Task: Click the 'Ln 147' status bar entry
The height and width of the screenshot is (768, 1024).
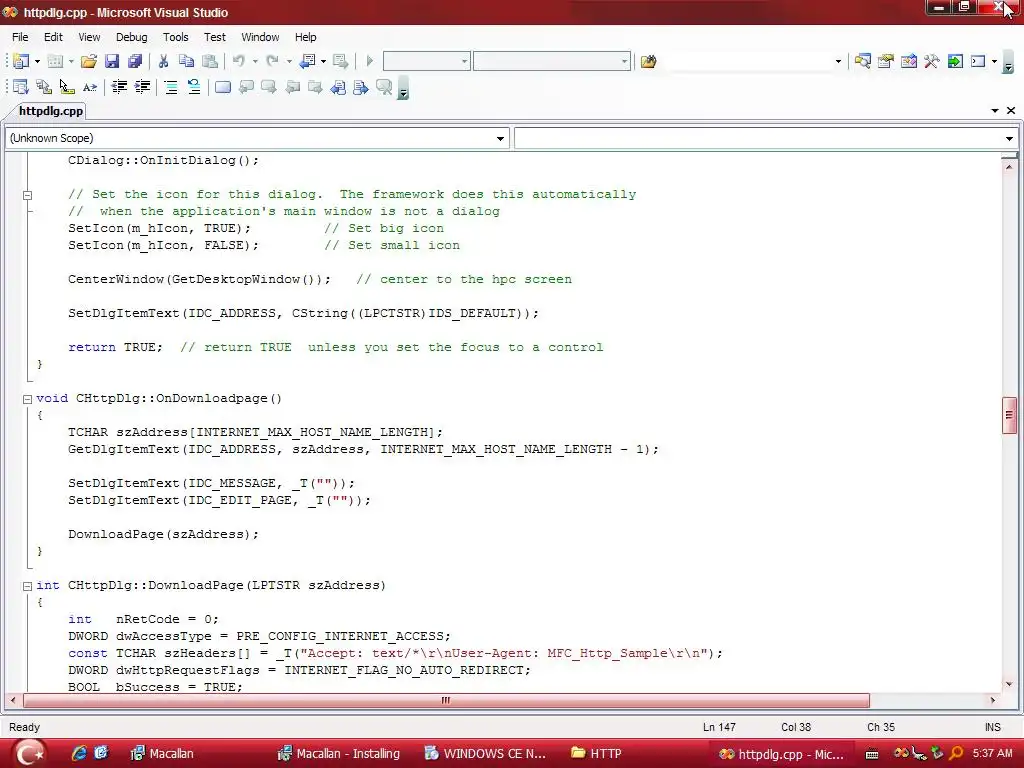Action: [x=719, y=727]
